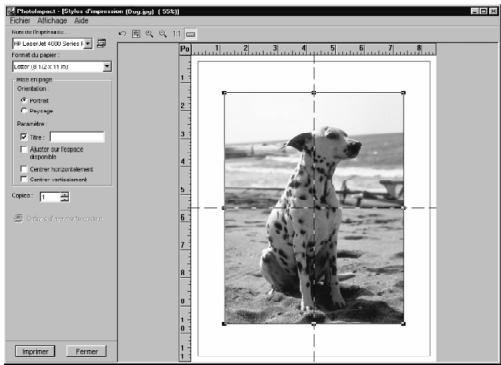Image resolution: width=501 pixels, height=365 pixels.
Task: Open the HP LaserJet 4000 printer dropdown
Action: [x=88, y=44]
